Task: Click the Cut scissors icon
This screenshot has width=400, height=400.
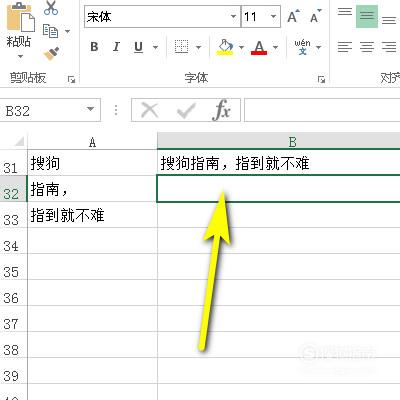Action: point(51,8)
